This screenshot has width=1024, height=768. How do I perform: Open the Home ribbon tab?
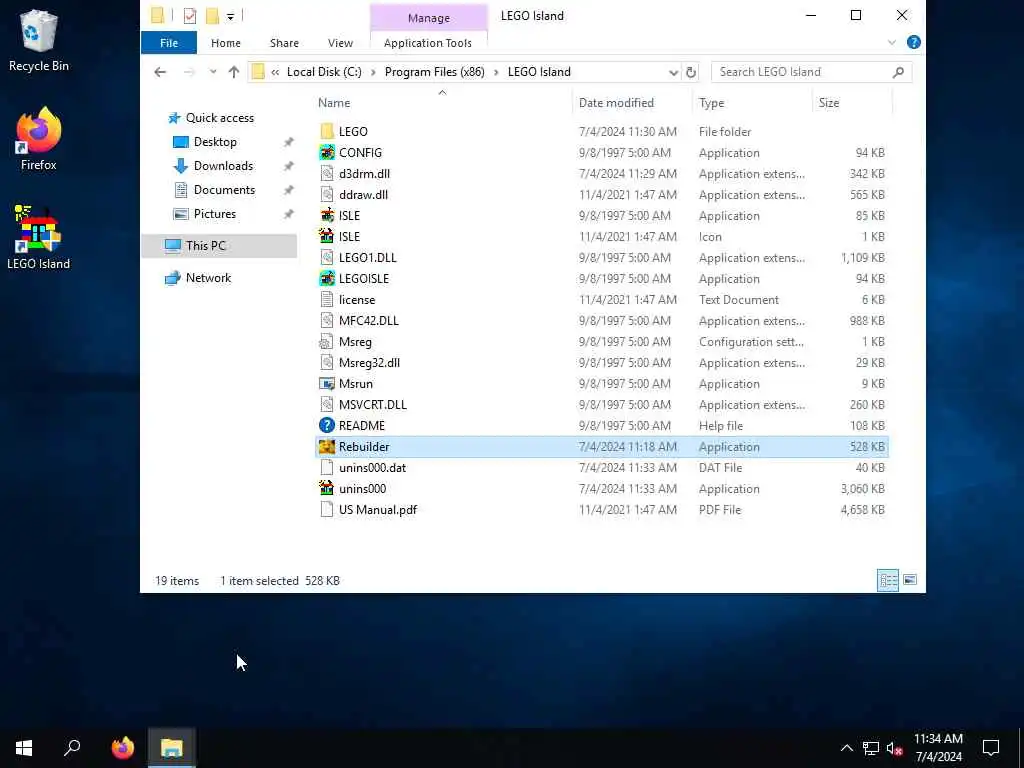coord(225,43)
